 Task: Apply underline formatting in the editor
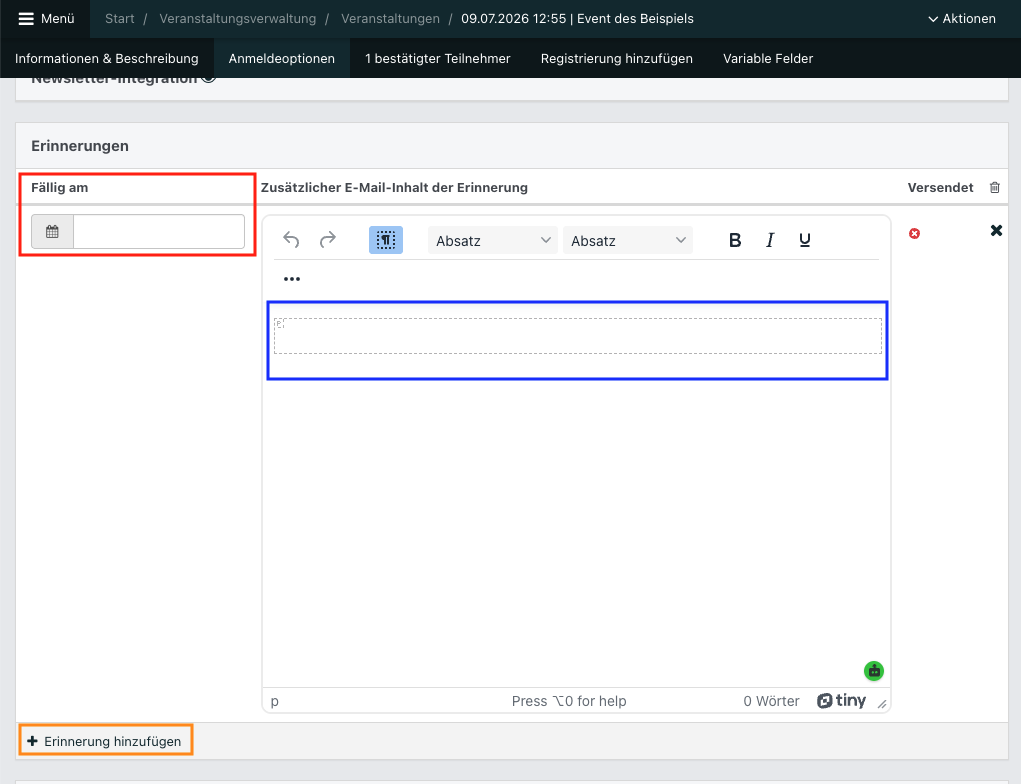click(805, 240)
